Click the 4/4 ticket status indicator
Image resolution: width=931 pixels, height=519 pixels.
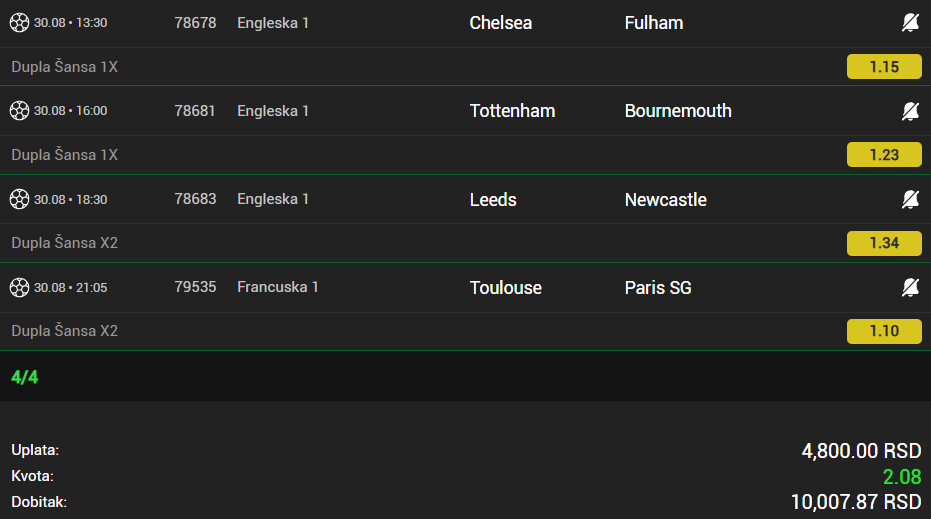click(24, 377)
